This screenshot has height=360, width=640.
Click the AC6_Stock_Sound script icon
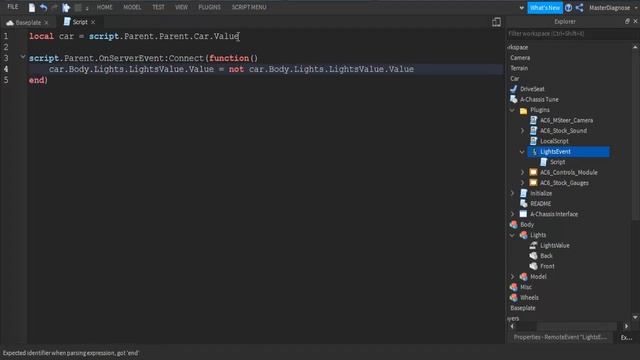533,131
